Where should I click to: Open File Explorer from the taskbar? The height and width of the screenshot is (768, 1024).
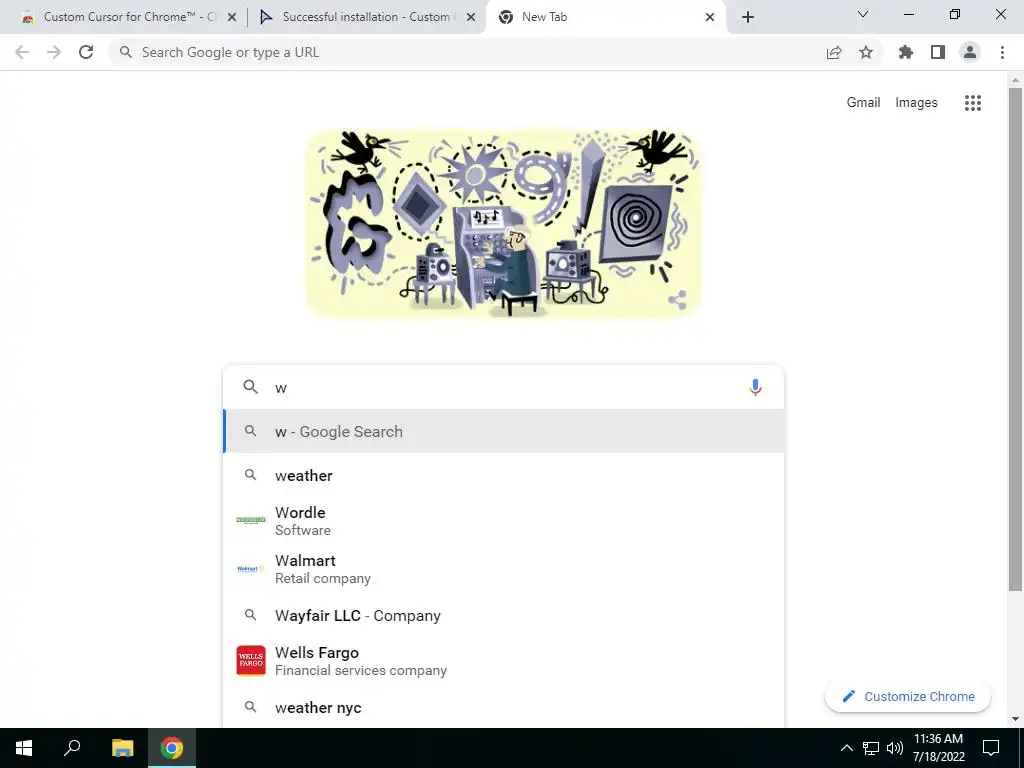pos(122,748)
